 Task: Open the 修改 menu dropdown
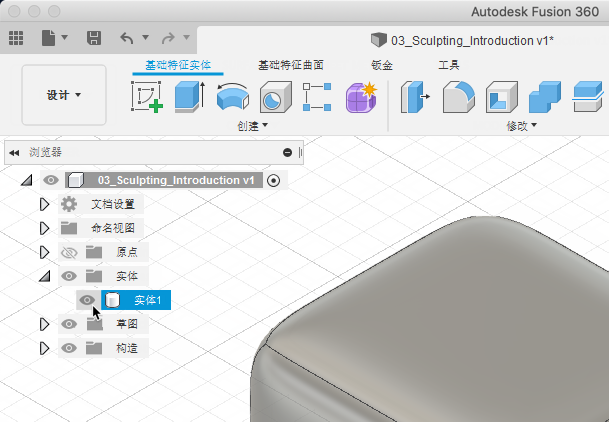[522, 125]
